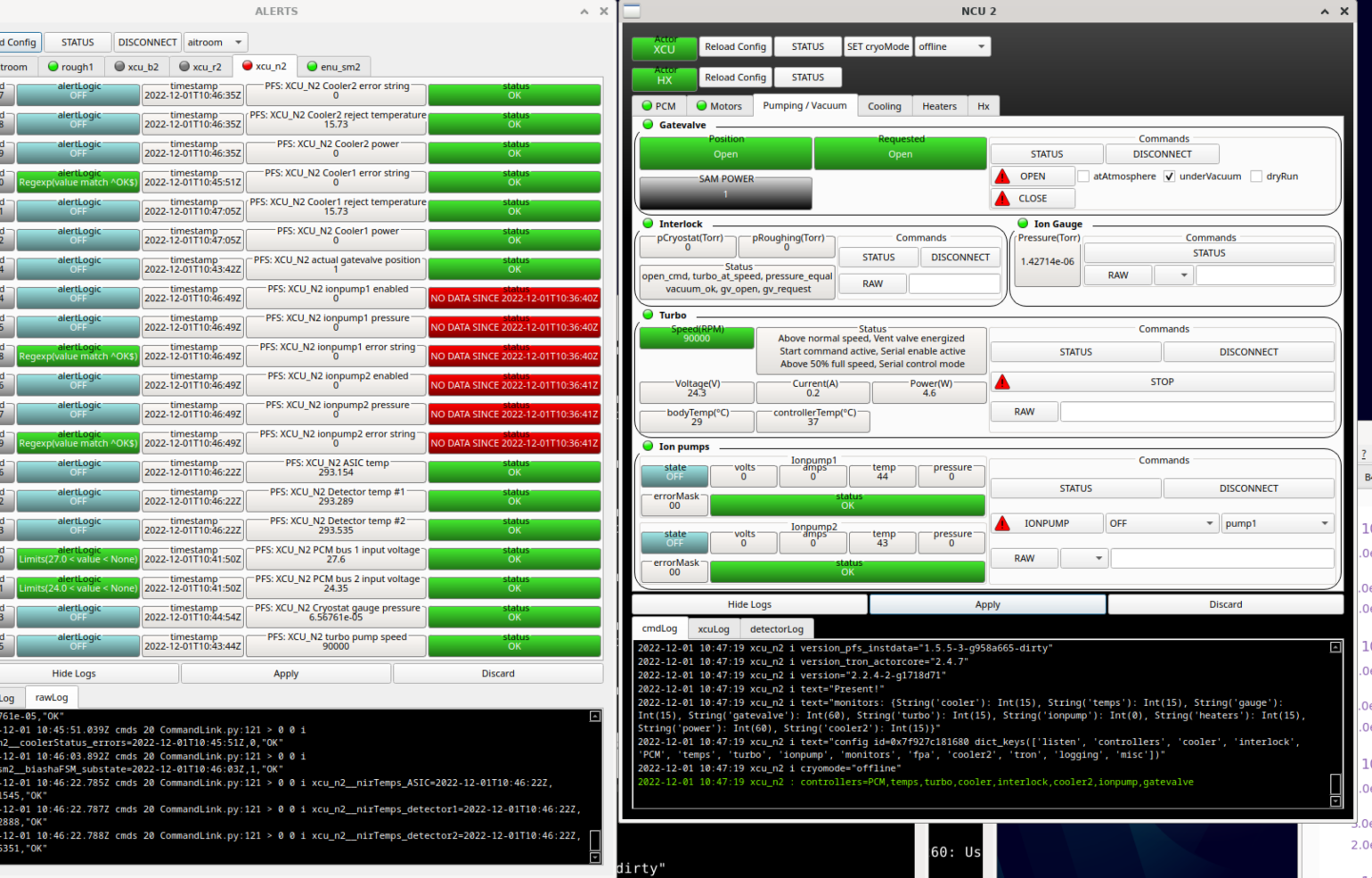
Task: Click SET cryoMode button
Action: (878, 46)
